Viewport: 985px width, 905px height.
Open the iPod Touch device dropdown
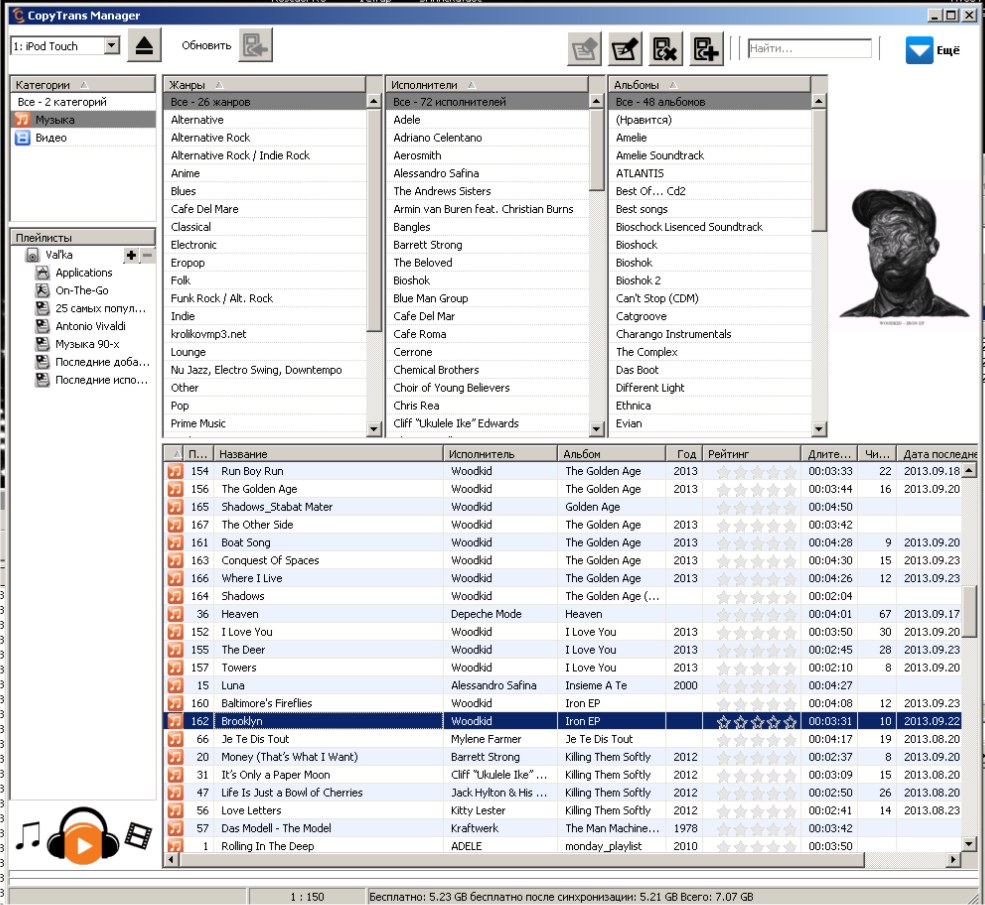(111, 46)
